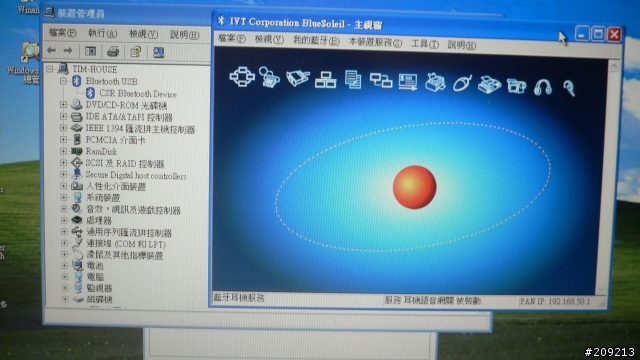Open the Information Synchronization service icon

click(x=380, y=80)
